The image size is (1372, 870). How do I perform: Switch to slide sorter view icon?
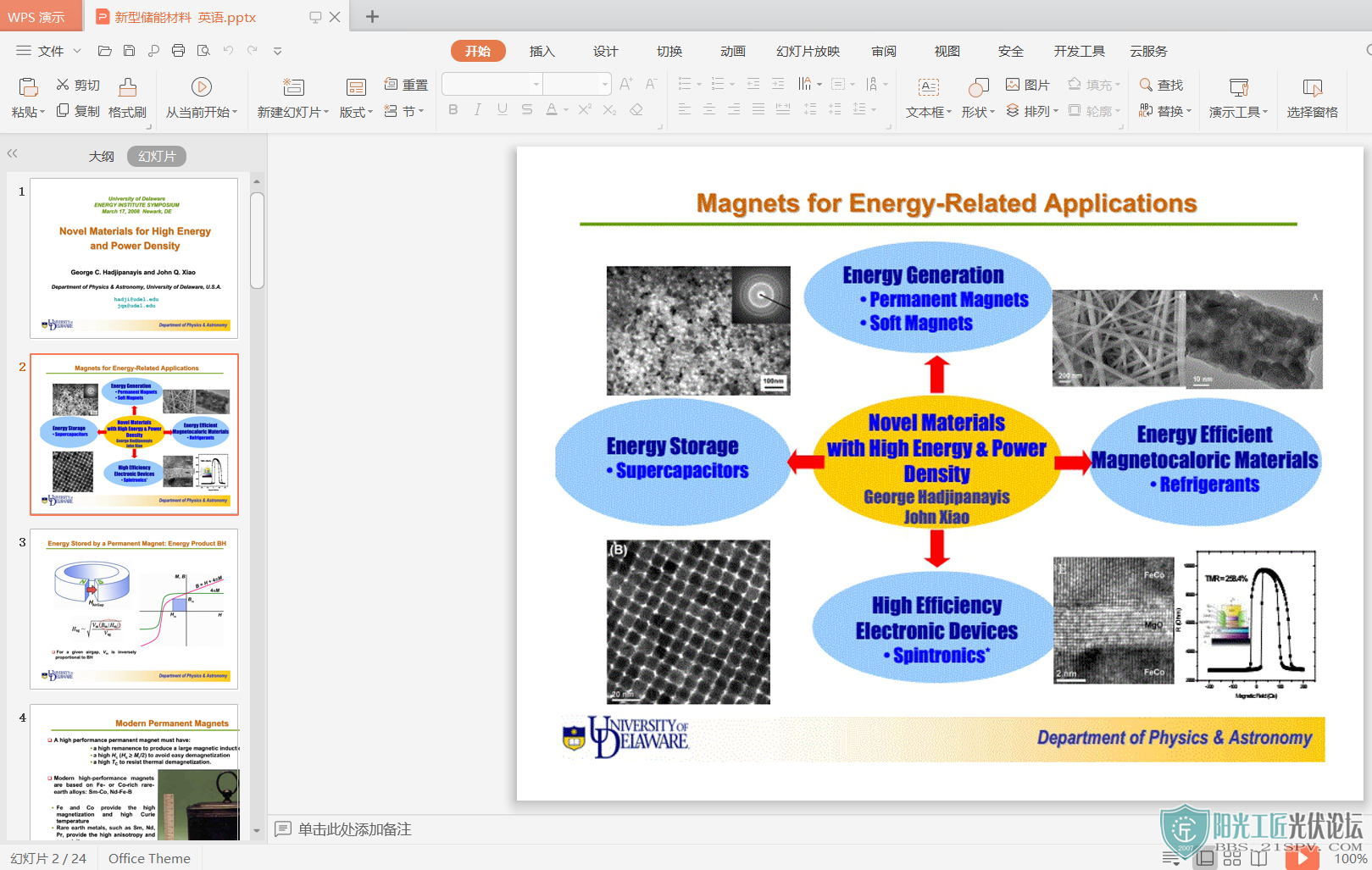(x=1232, y=858)
